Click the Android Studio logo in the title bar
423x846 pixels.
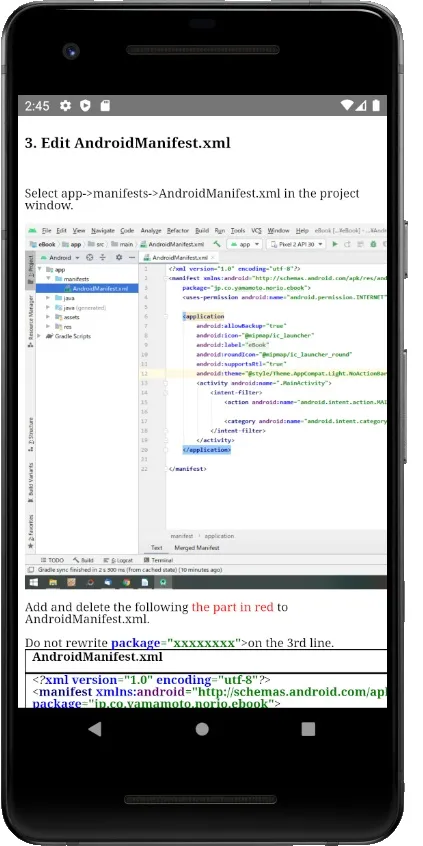pyautogui.click(x=32, y=230)
